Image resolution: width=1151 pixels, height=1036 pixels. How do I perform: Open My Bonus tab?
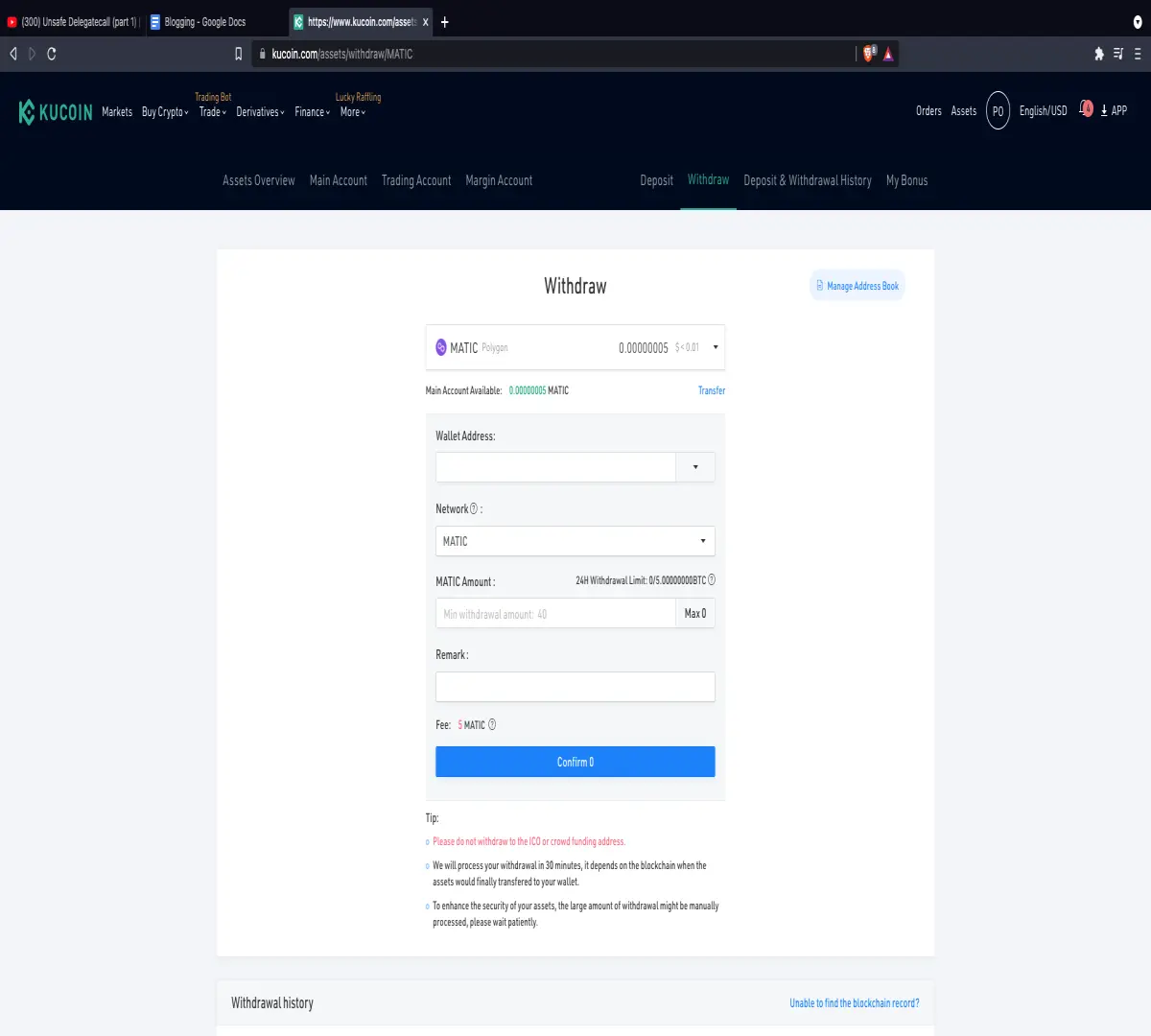click(x=907, y=180)
